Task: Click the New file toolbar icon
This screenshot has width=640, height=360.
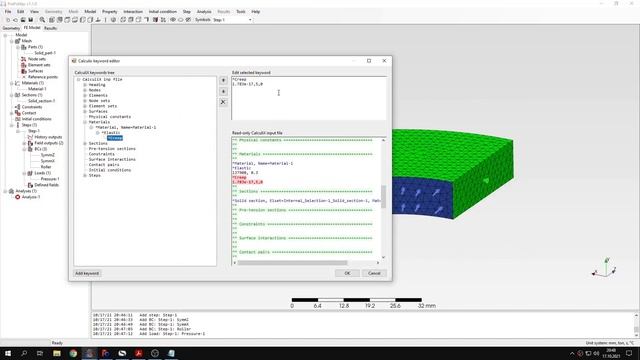Action: tap(8, 20)
